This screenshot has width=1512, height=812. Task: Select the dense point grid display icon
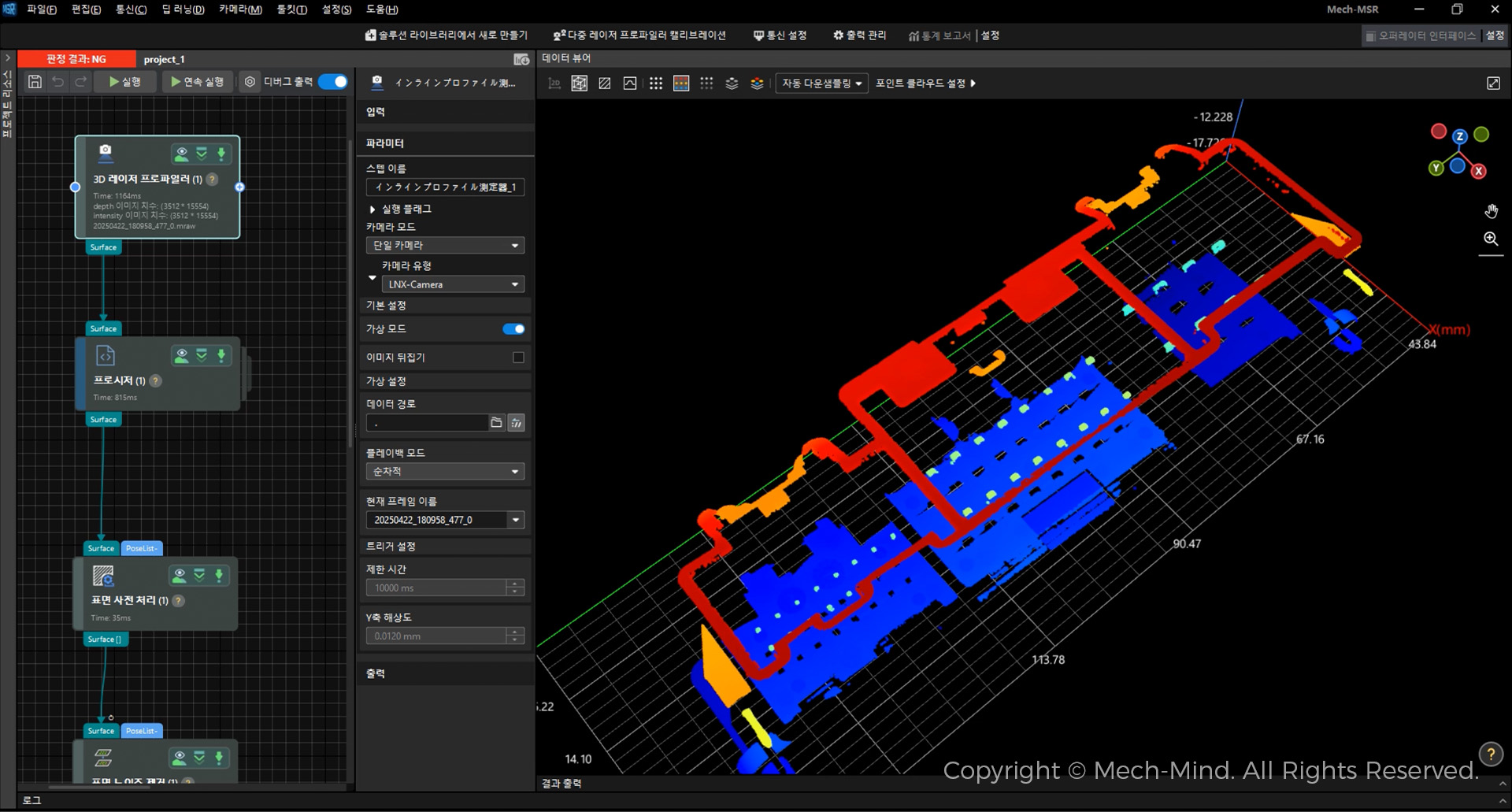click(x=656, y=83)
